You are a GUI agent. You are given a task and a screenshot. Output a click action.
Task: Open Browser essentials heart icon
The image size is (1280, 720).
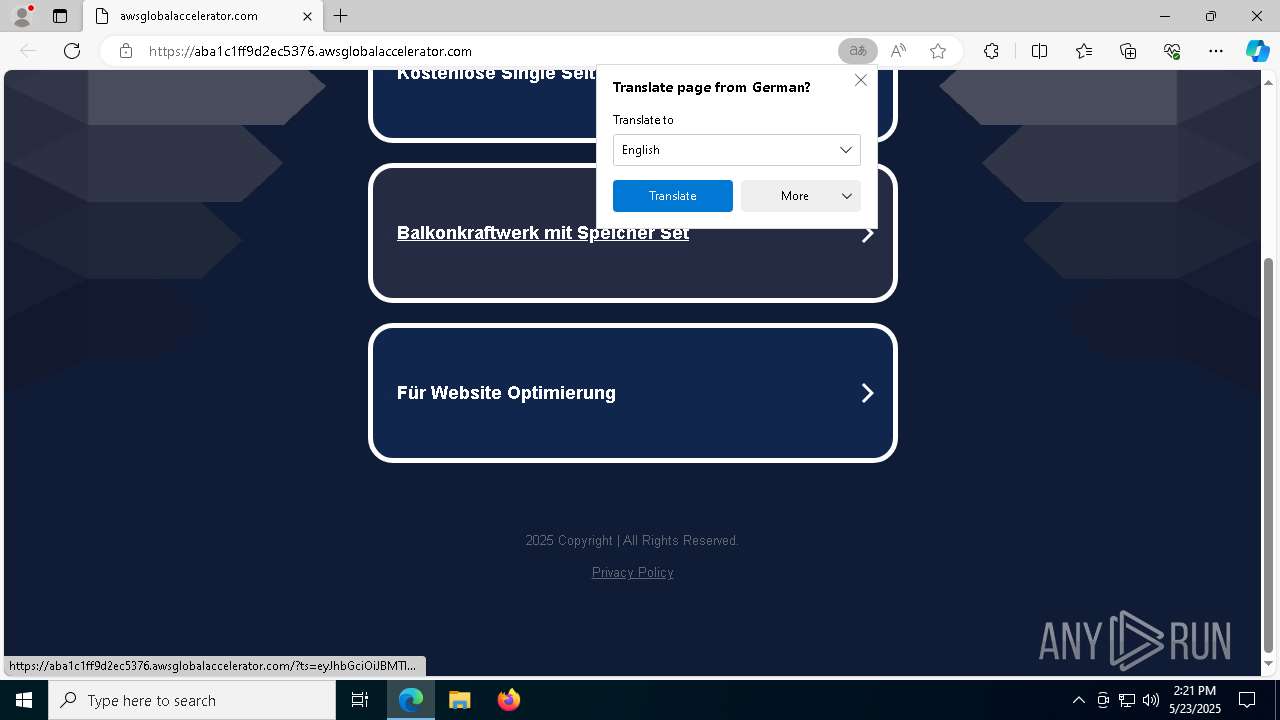pyautogui.click(x=1172, y=51)
